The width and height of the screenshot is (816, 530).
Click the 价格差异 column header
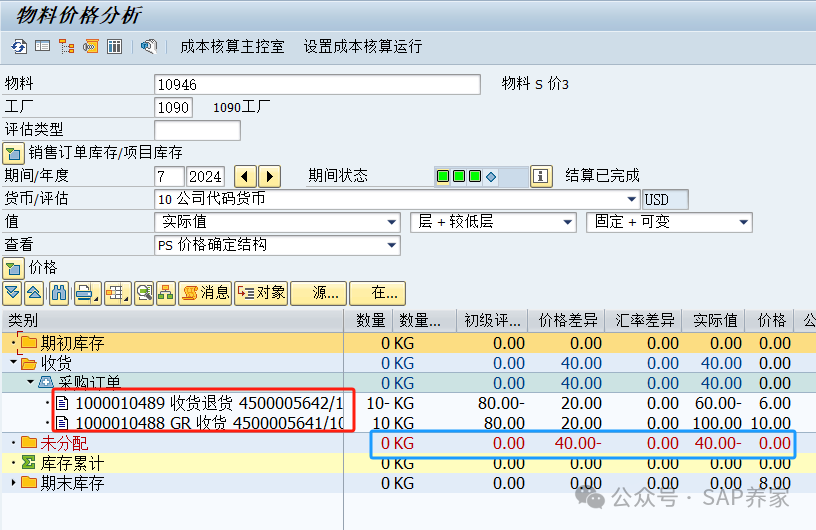click(x=567, y=321)
